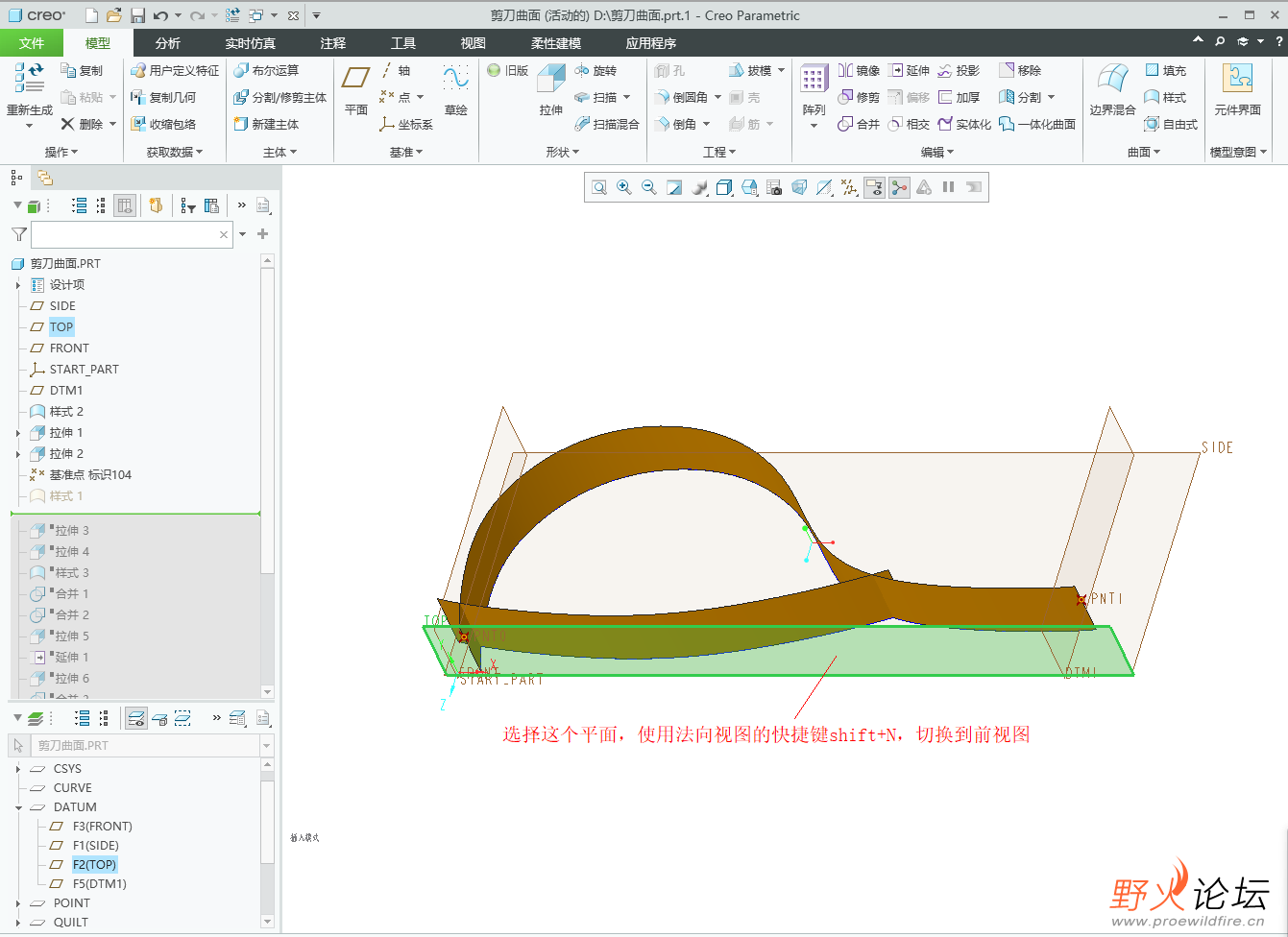This screenshot has width=1288, height=937.
Task: Expand the CSYS layer group
Action: pyautogui.click(x=18, y=769)
